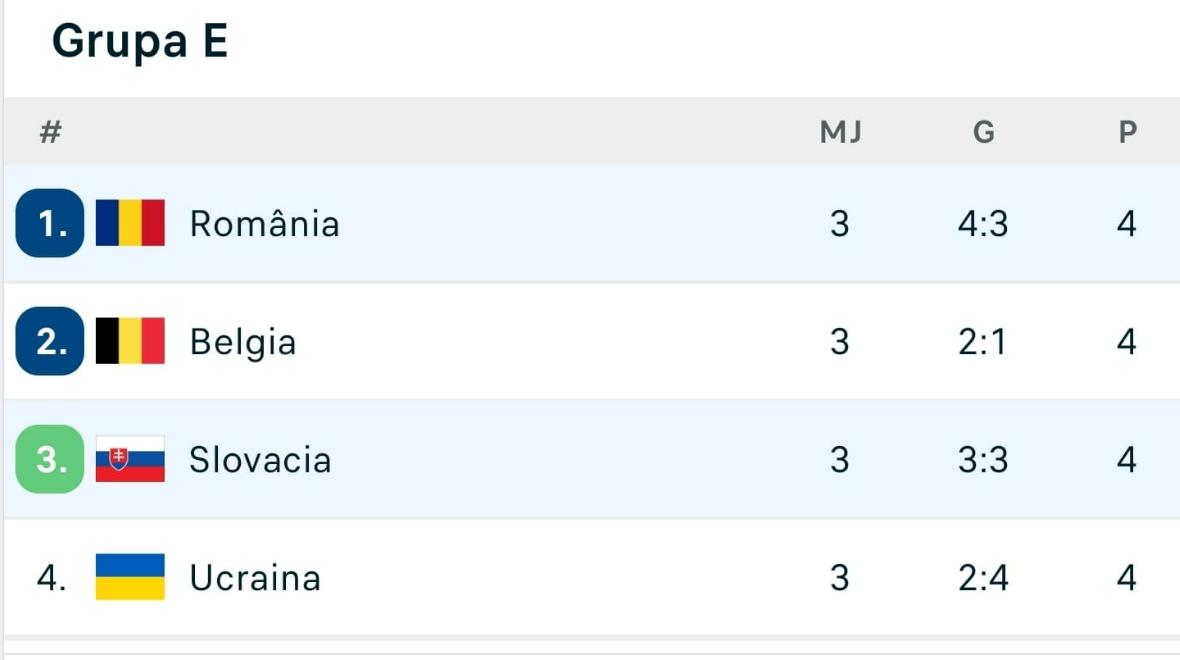Click the blue position 2 badge
This screenshot has height=660, width=1180.
click(x=50, y=342)
